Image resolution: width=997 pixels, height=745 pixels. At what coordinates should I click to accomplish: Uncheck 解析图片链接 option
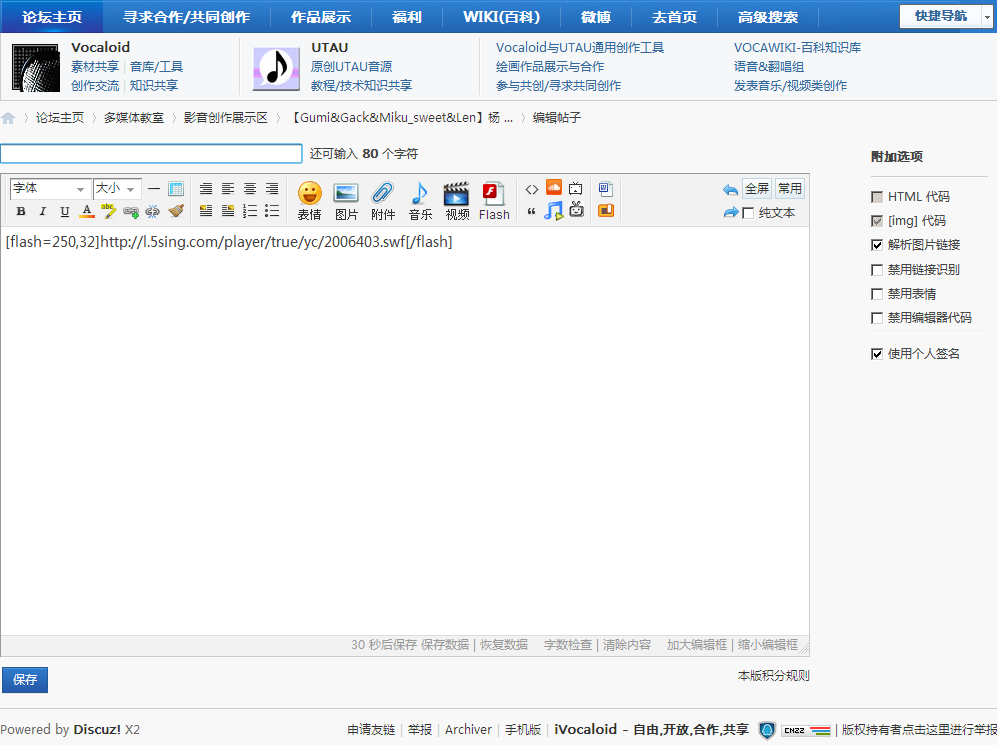point(877,245)
